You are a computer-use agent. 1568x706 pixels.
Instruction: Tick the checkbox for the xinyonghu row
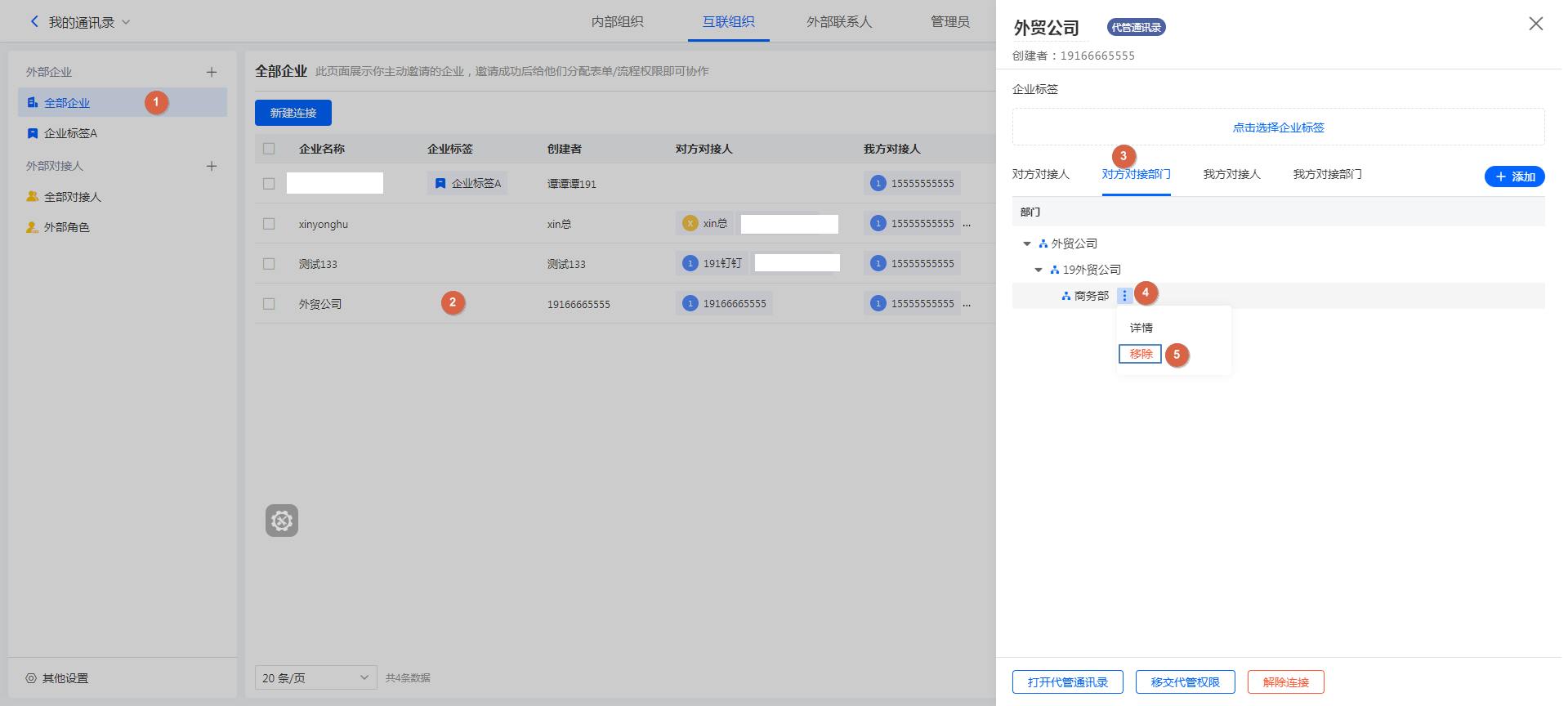269,224
